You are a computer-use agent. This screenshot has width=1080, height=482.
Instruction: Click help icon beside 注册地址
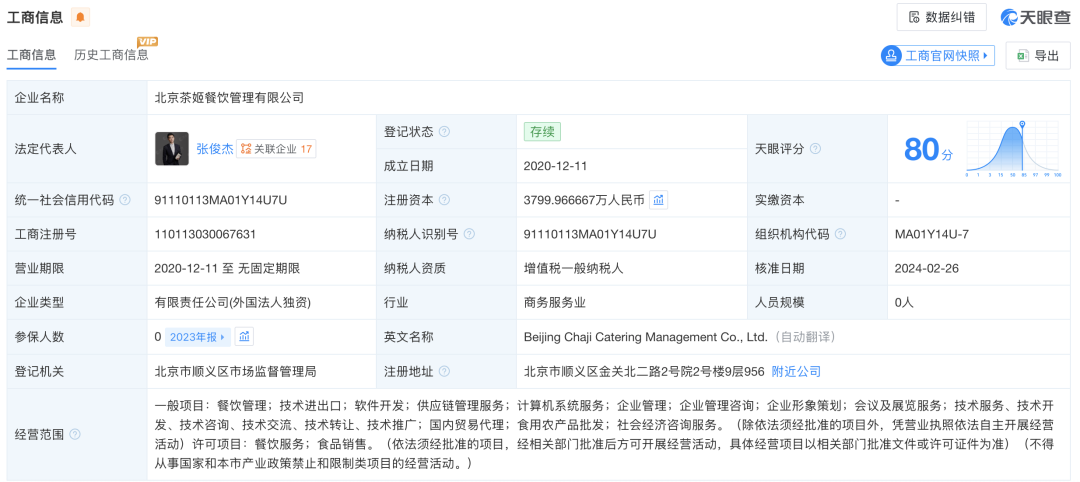444,371
